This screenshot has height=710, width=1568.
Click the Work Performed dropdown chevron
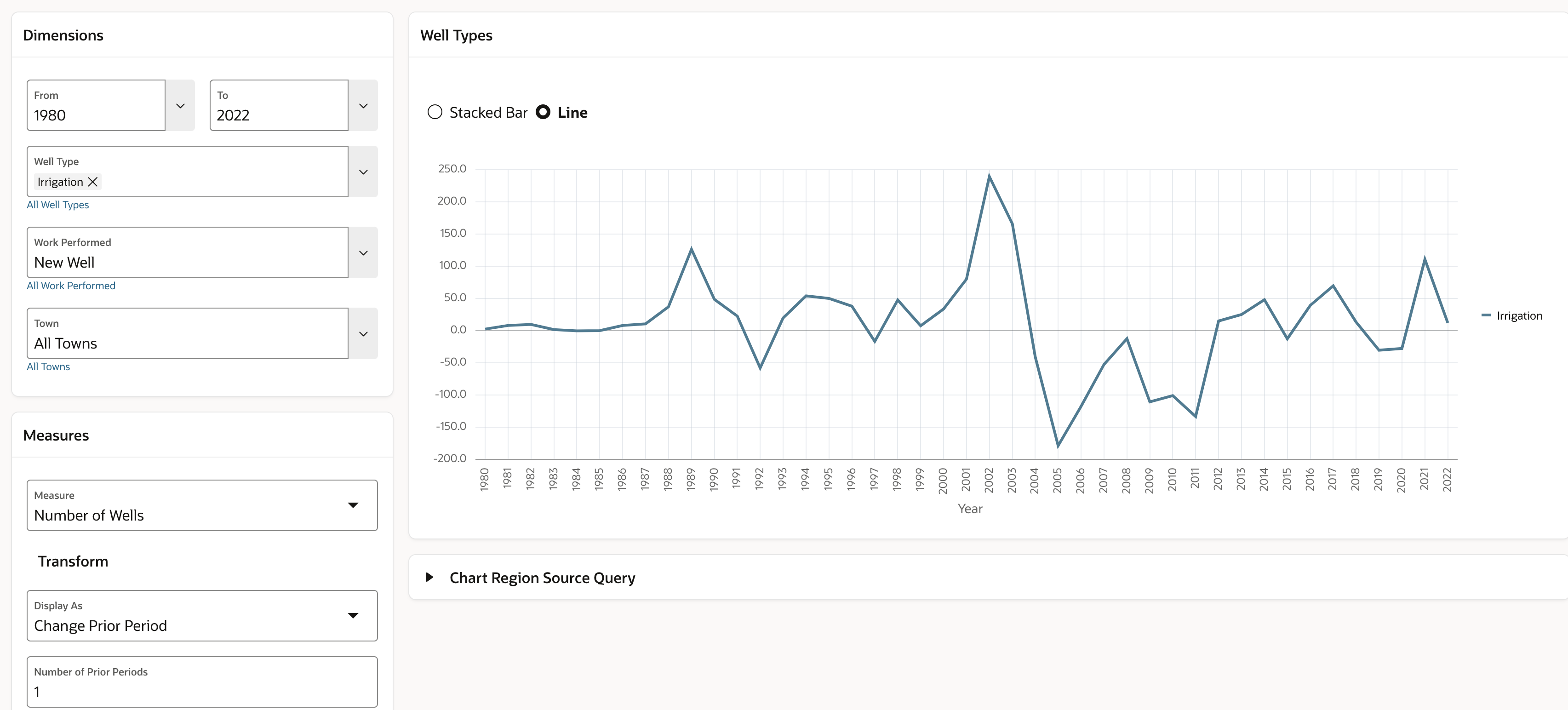[x=363, y=253]
